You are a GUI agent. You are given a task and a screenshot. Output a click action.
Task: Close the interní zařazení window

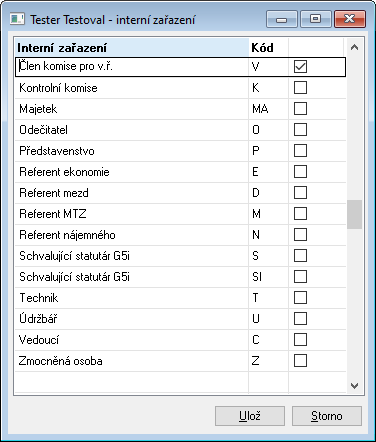coord(350,19)
